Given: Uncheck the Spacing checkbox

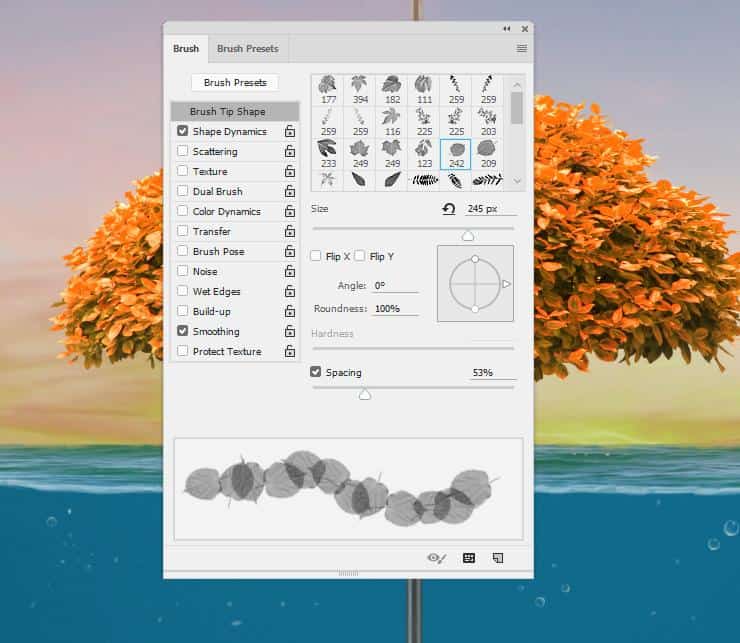Looking at the screenshot, I should (x=316, y=372).
